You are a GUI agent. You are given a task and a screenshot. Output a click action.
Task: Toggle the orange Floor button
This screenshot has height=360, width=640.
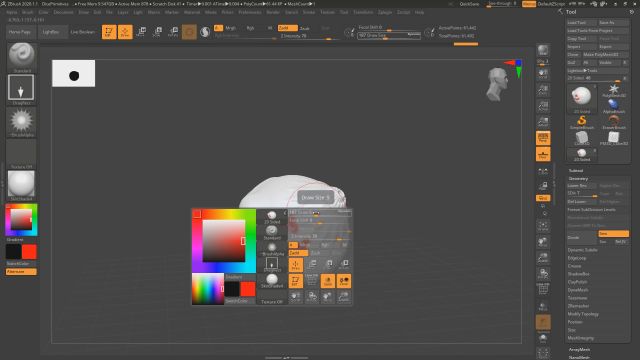click(543, 154)
